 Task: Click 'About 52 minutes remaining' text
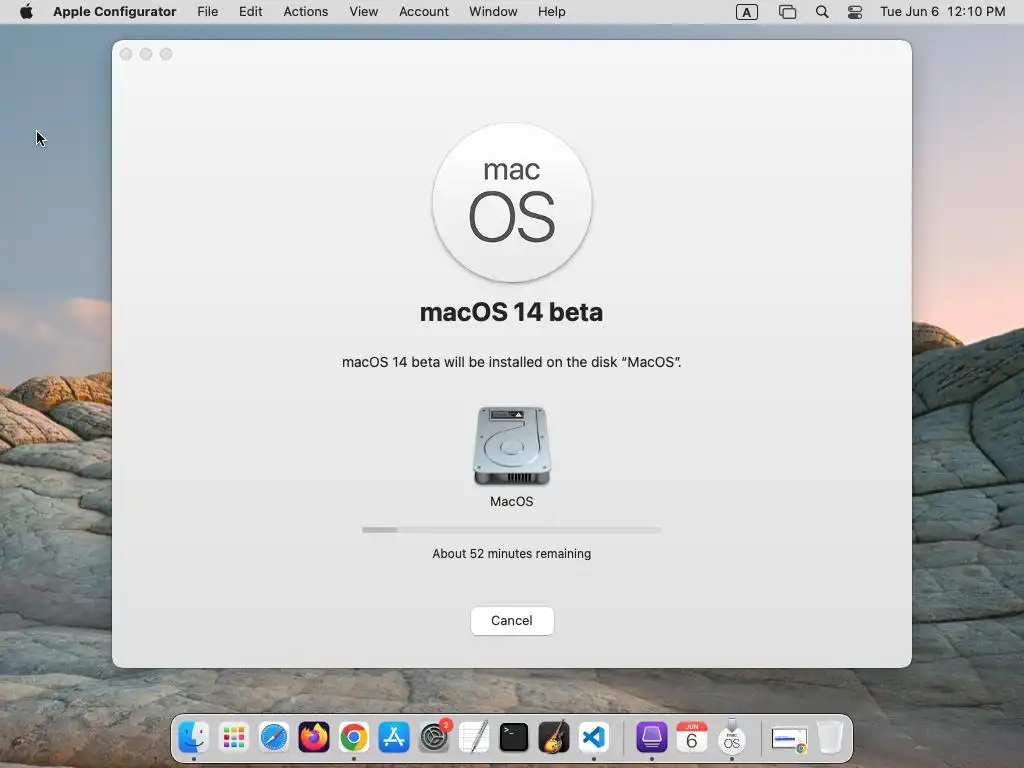[512, 553]
